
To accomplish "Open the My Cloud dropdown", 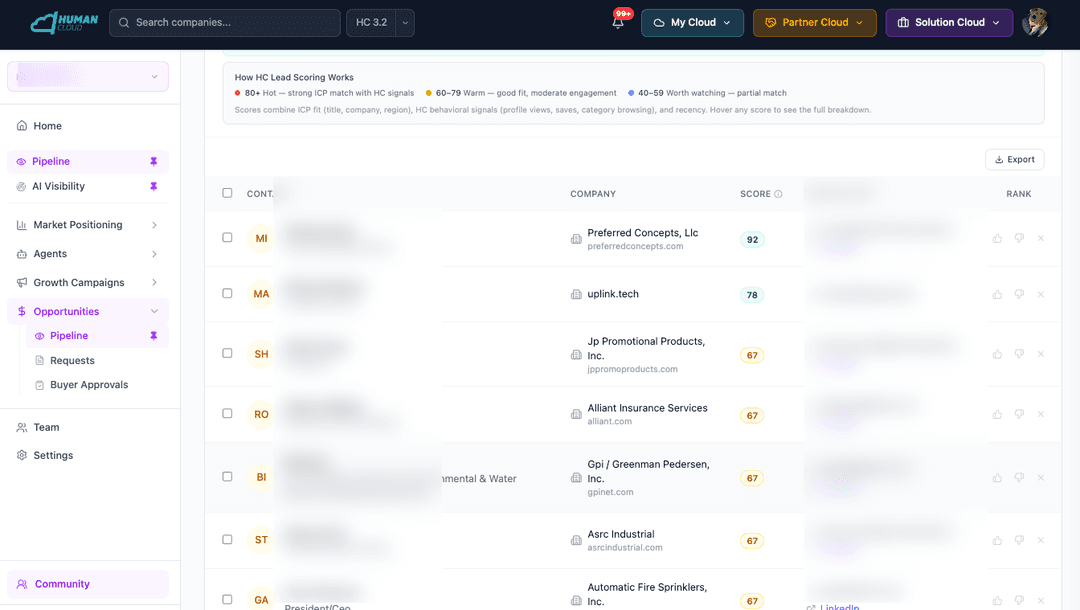I will 692,23.
